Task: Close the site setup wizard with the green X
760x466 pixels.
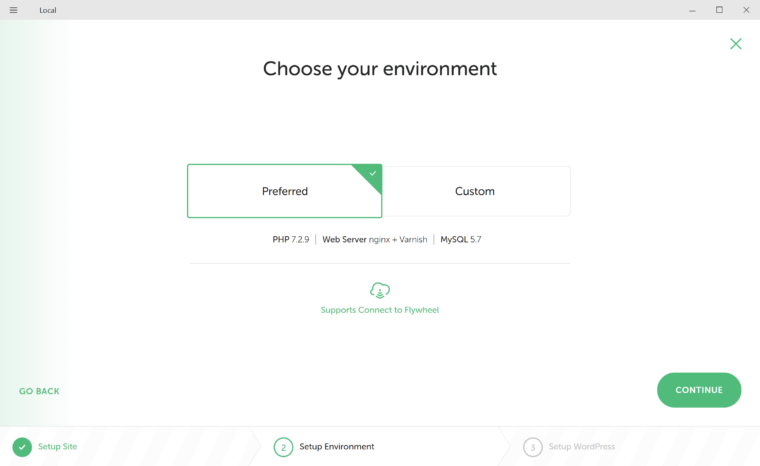Action: [736, 44]
